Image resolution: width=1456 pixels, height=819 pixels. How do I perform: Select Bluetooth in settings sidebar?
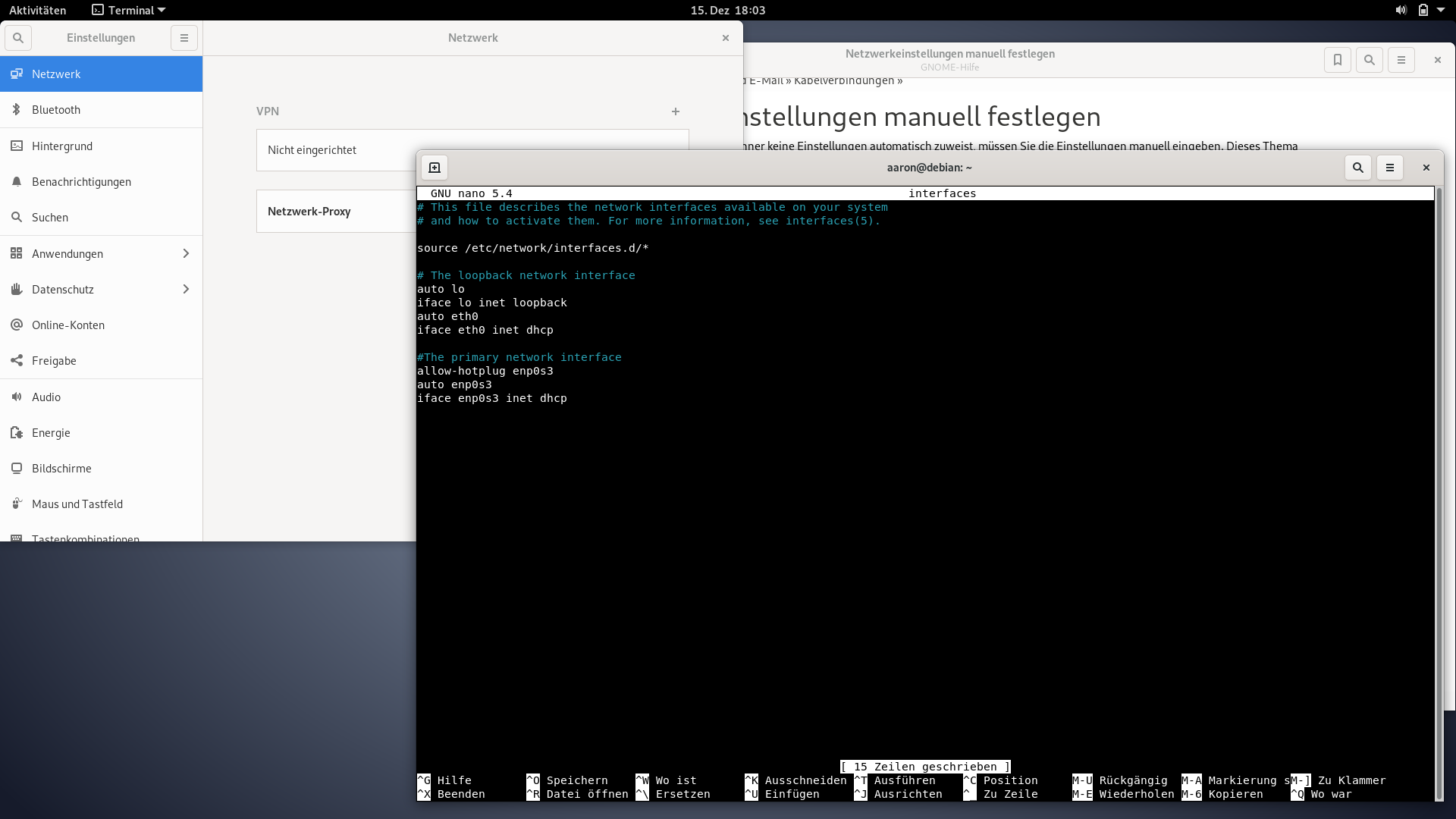(101, 110)
